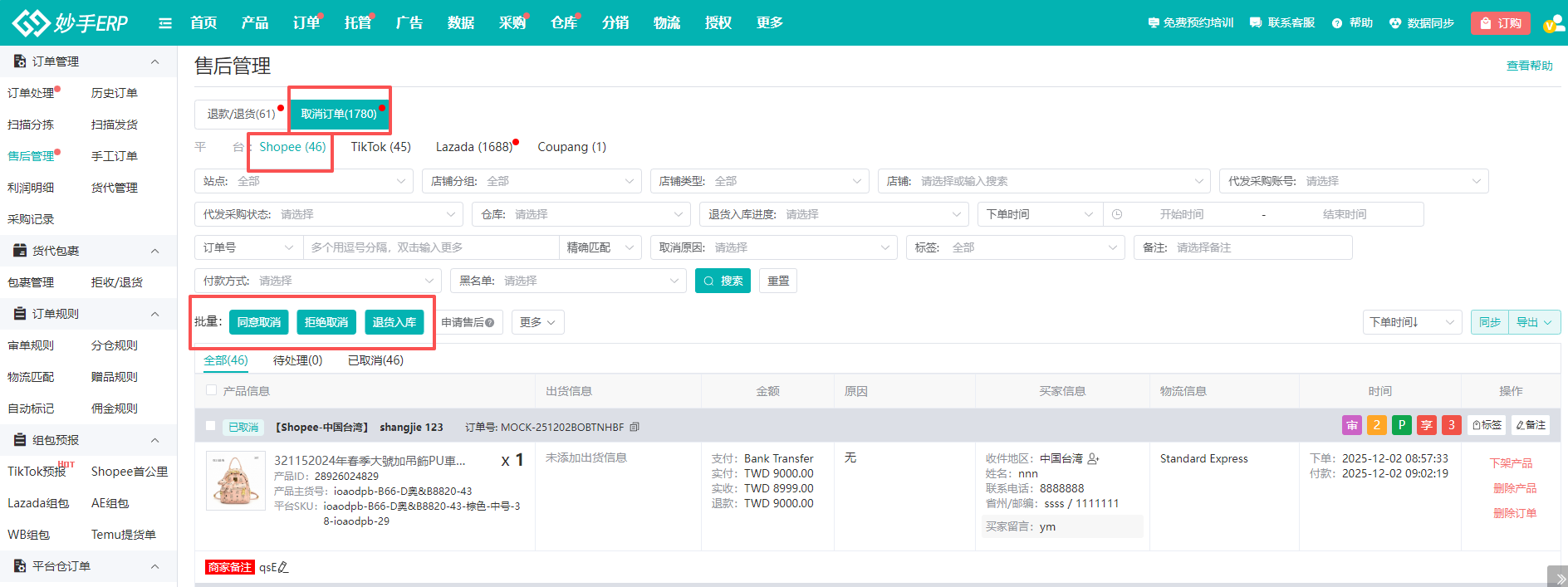
Task: Switch to 取消订单(1780) tab
Action: [x=339, y=114]
